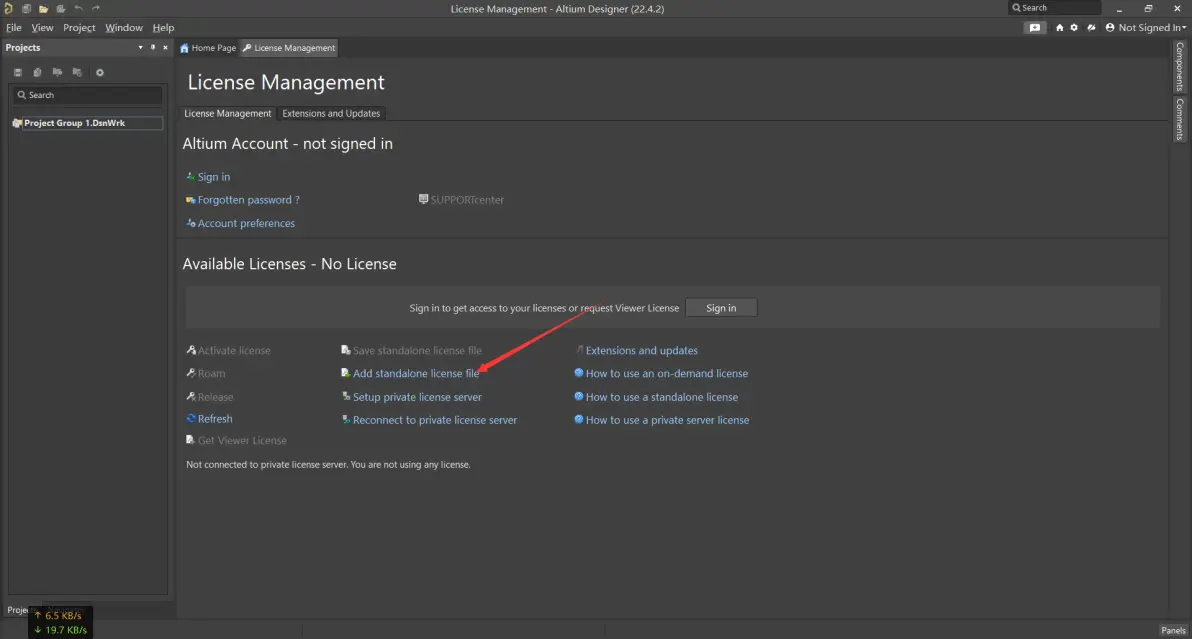Viewport: 1192px width, 639px height.
Task: Open the View menu
Action: (x=42, y=27)
